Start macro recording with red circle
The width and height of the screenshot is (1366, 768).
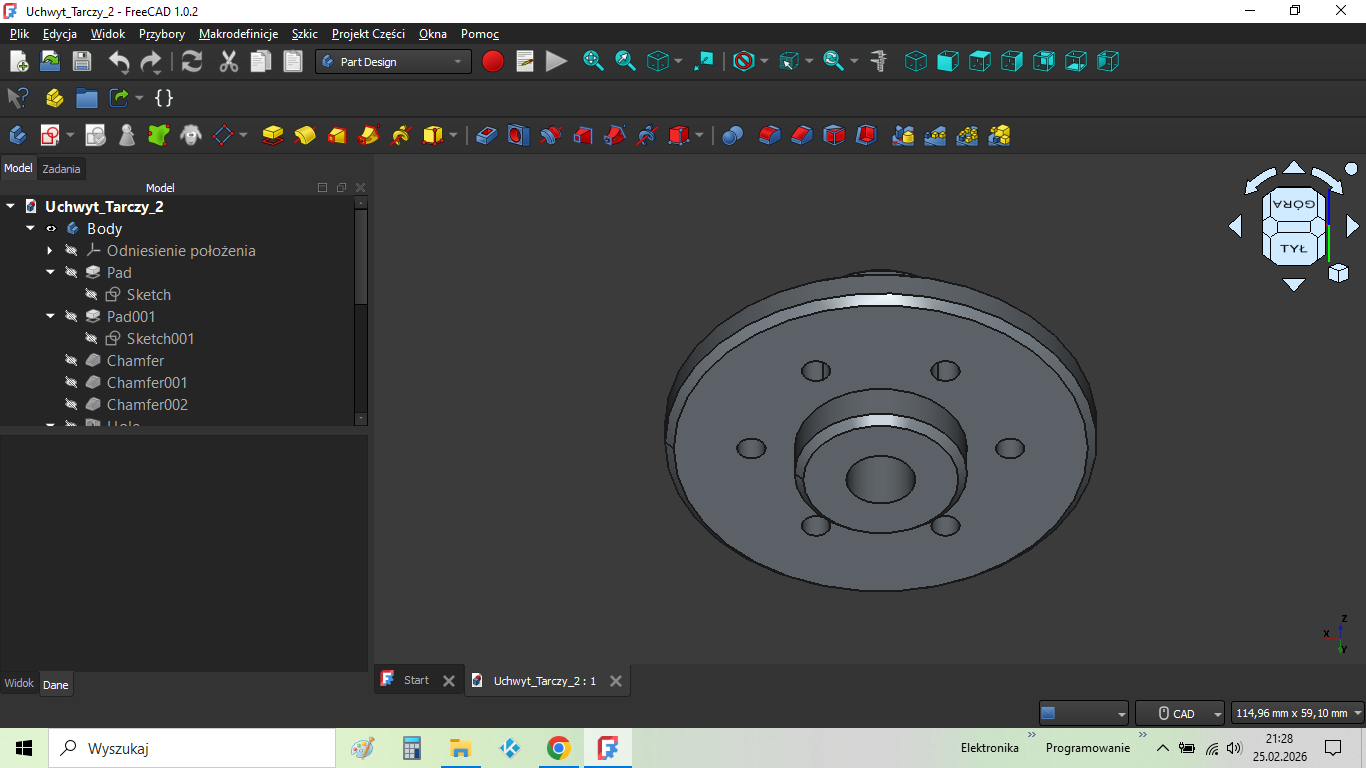coord(493,62)
